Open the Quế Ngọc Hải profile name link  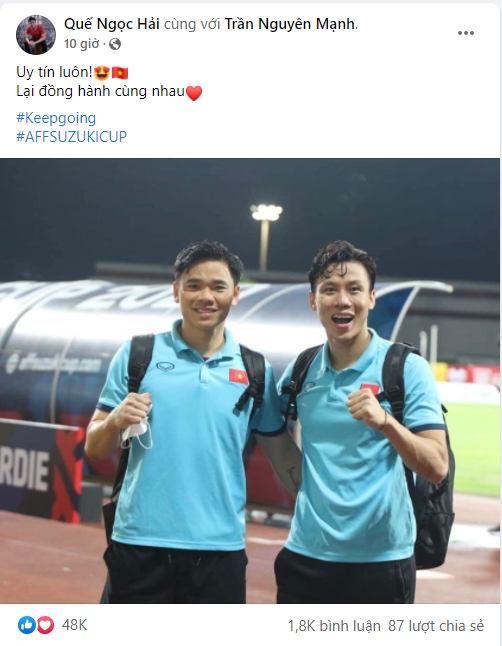(112, 24)
